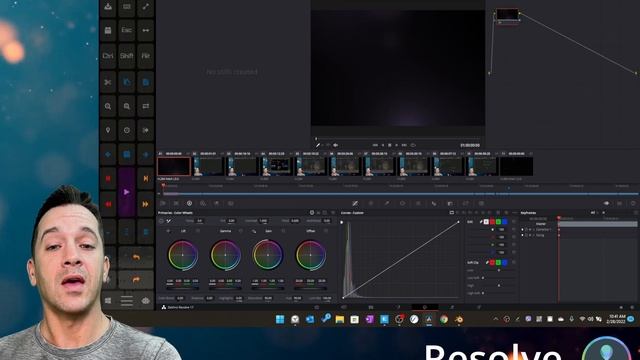Switch to the Deliver page tab

tap(479, 307)
